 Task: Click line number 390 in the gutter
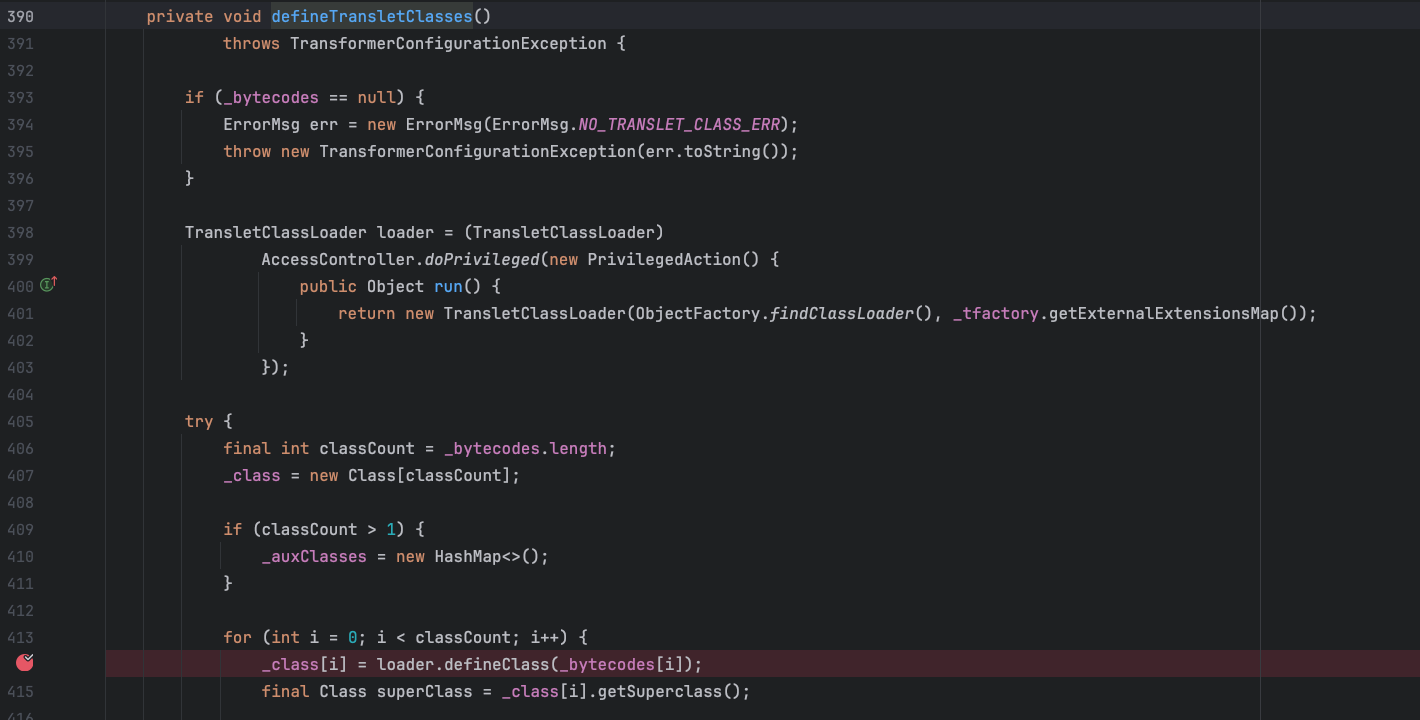point(20,17)
